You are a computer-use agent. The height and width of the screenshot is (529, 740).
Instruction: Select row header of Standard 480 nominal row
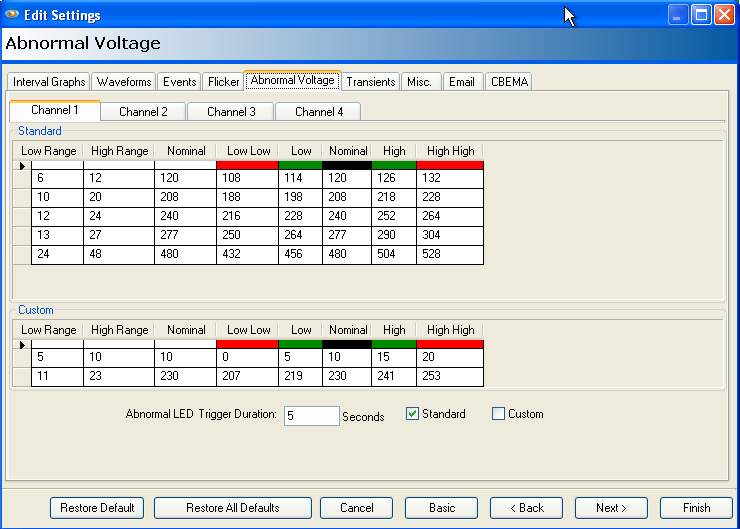[x=22, y=255]
